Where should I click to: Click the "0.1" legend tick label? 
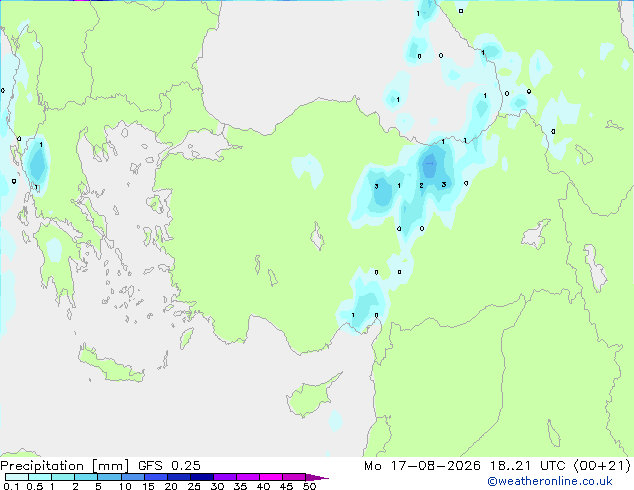[11, 486]
